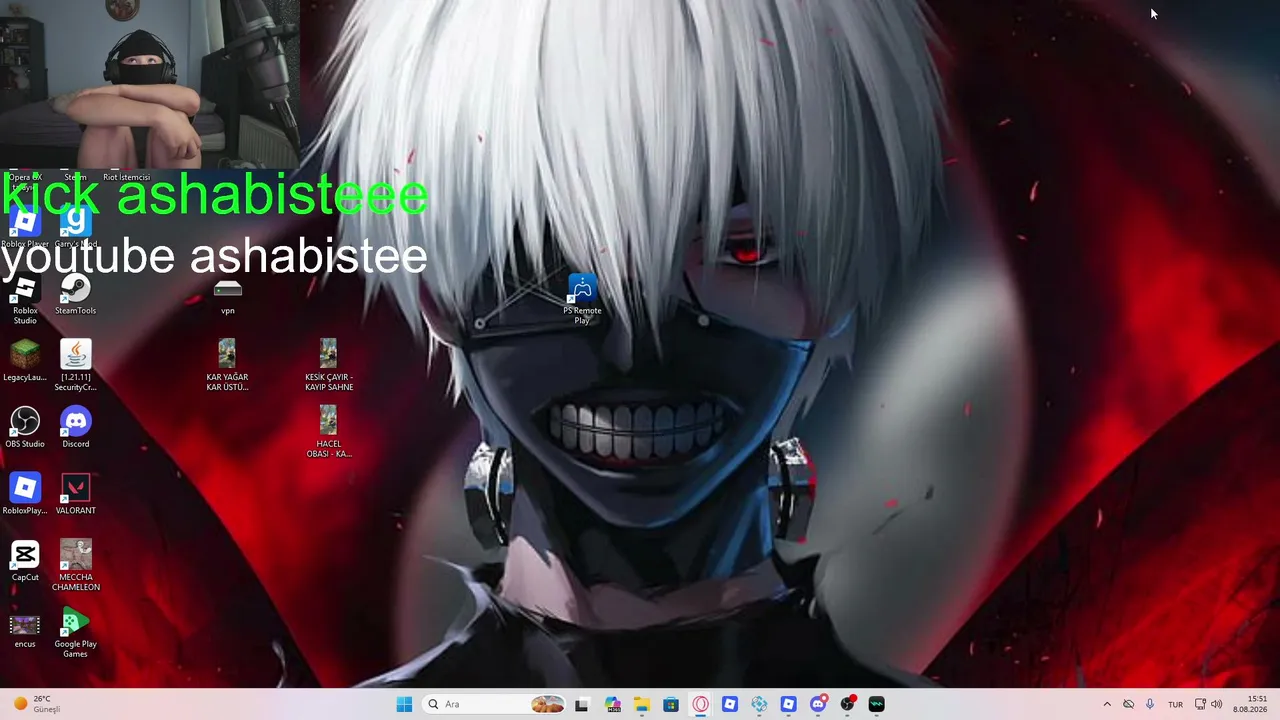Open the green waveform app on taskbar
The height and width of the screenshot is (720, 1280).
tap(877, 704)
